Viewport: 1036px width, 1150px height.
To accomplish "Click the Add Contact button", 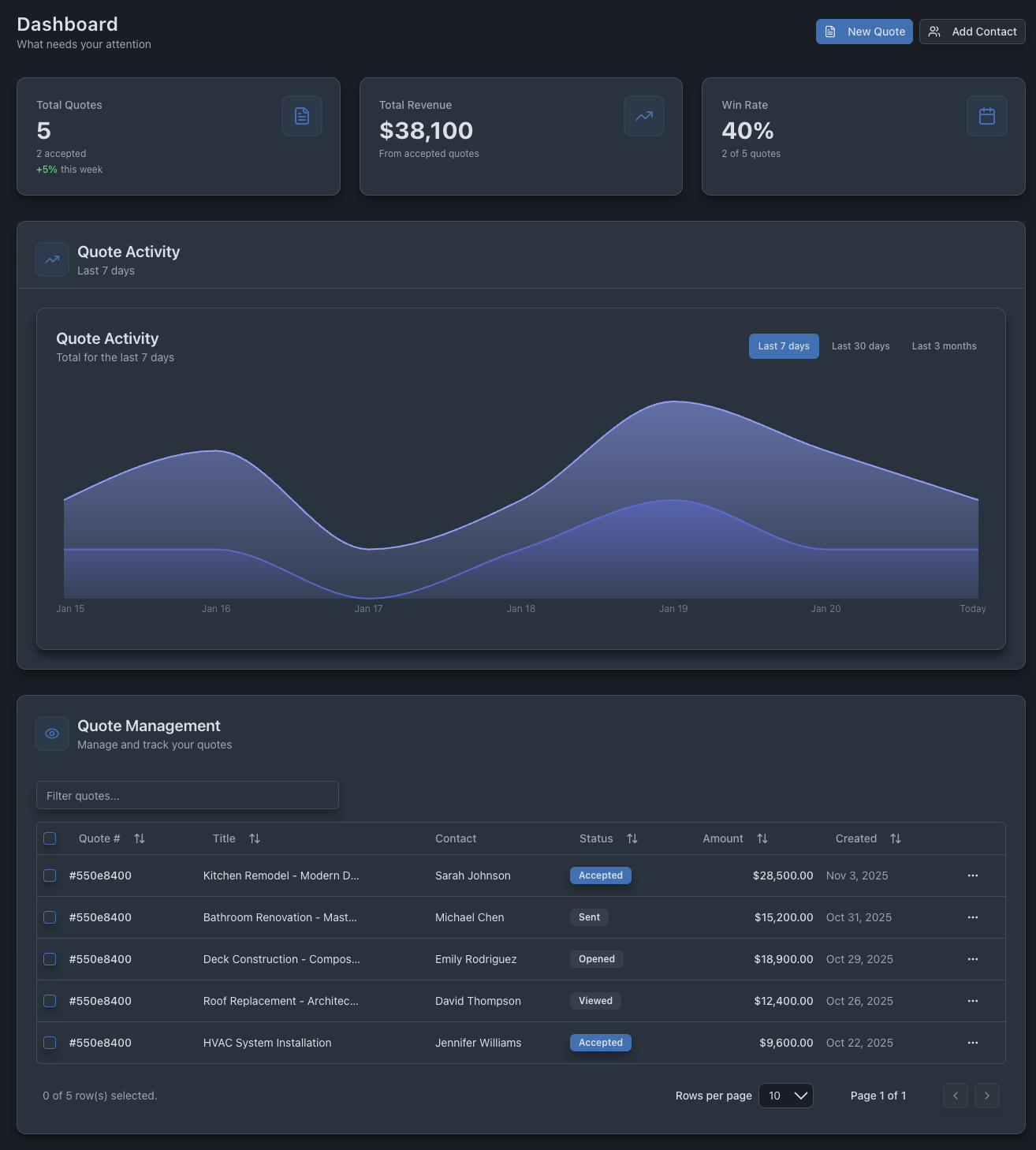I will click(x=972, y=32).
